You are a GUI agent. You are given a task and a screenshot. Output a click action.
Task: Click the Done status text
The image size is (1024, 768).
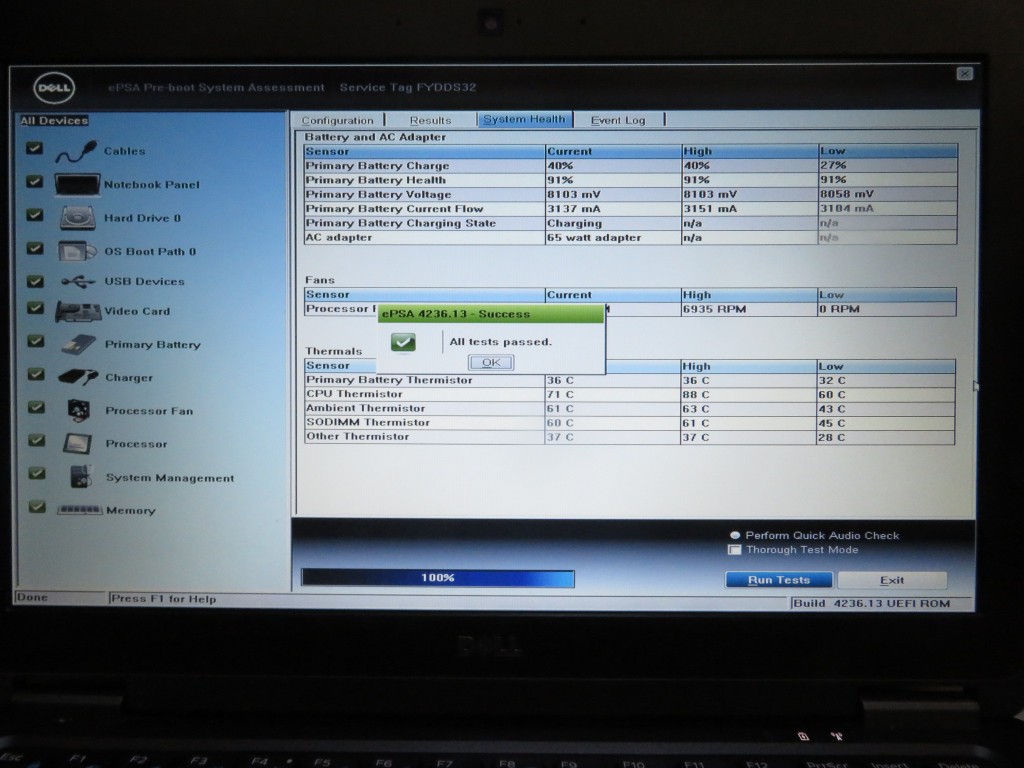point(32,597)
